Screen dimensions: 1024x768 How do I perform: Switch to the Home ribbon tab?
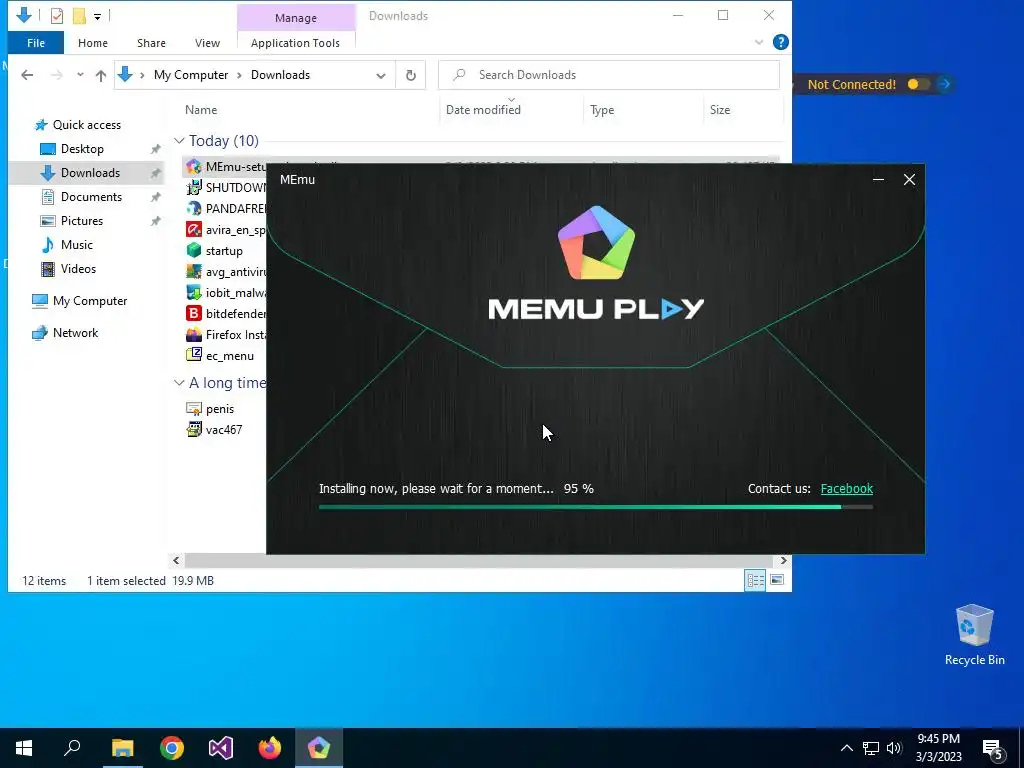click(93, 43)
